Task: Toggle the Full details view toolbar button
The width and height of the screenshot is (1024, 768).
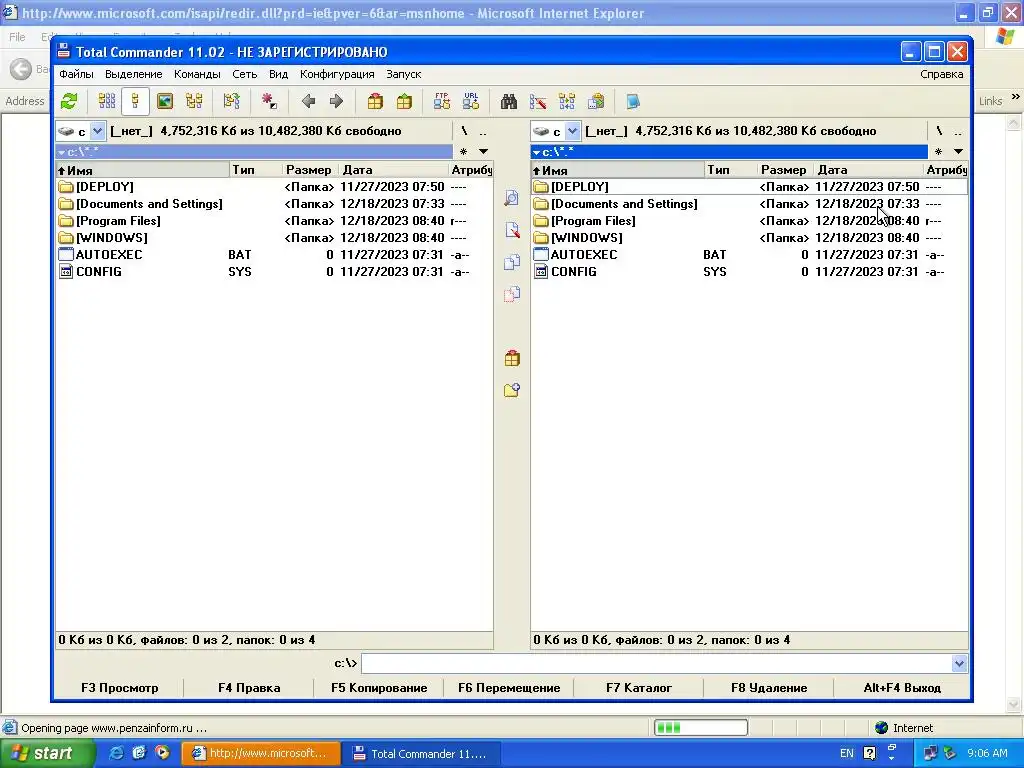Action: pos(135,101)
